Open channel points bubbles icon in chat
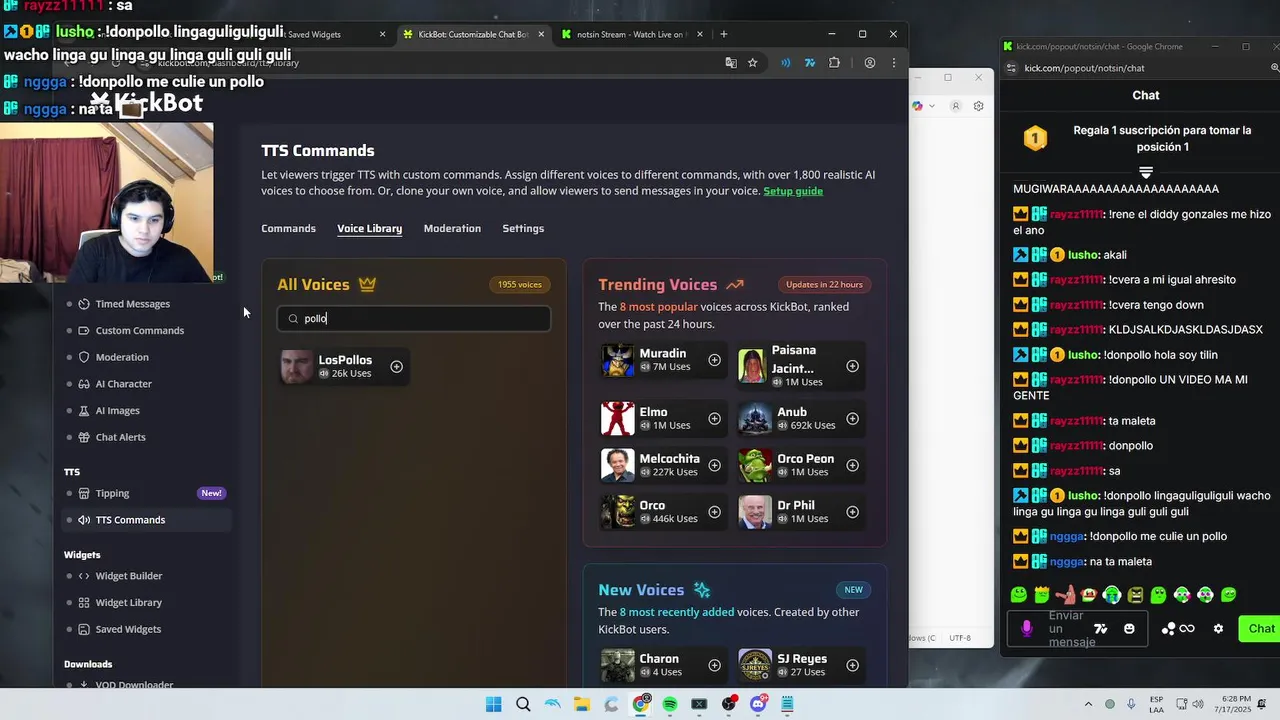This screenshot has height=720, width=1280. 1168,629
